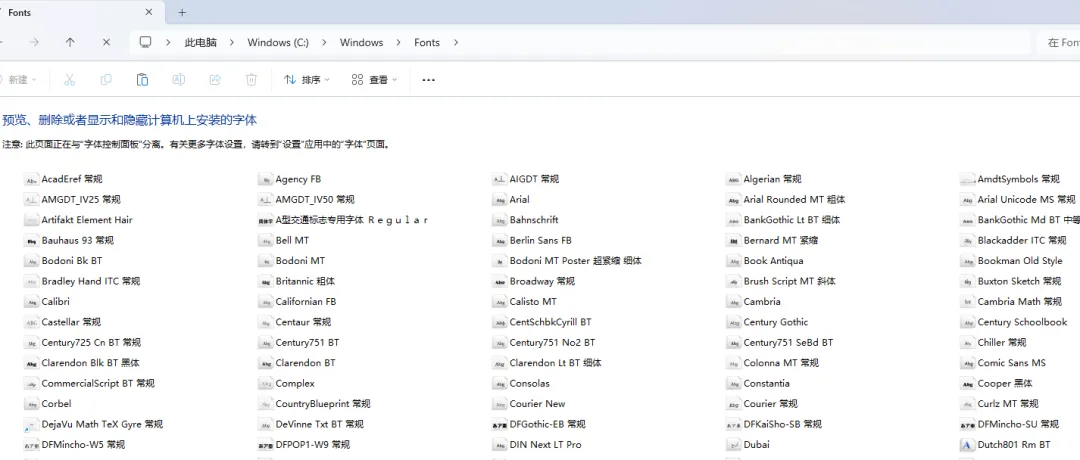
Task: Select Arial Rounded MT 粗体 font name
Action: coord(794,200)
